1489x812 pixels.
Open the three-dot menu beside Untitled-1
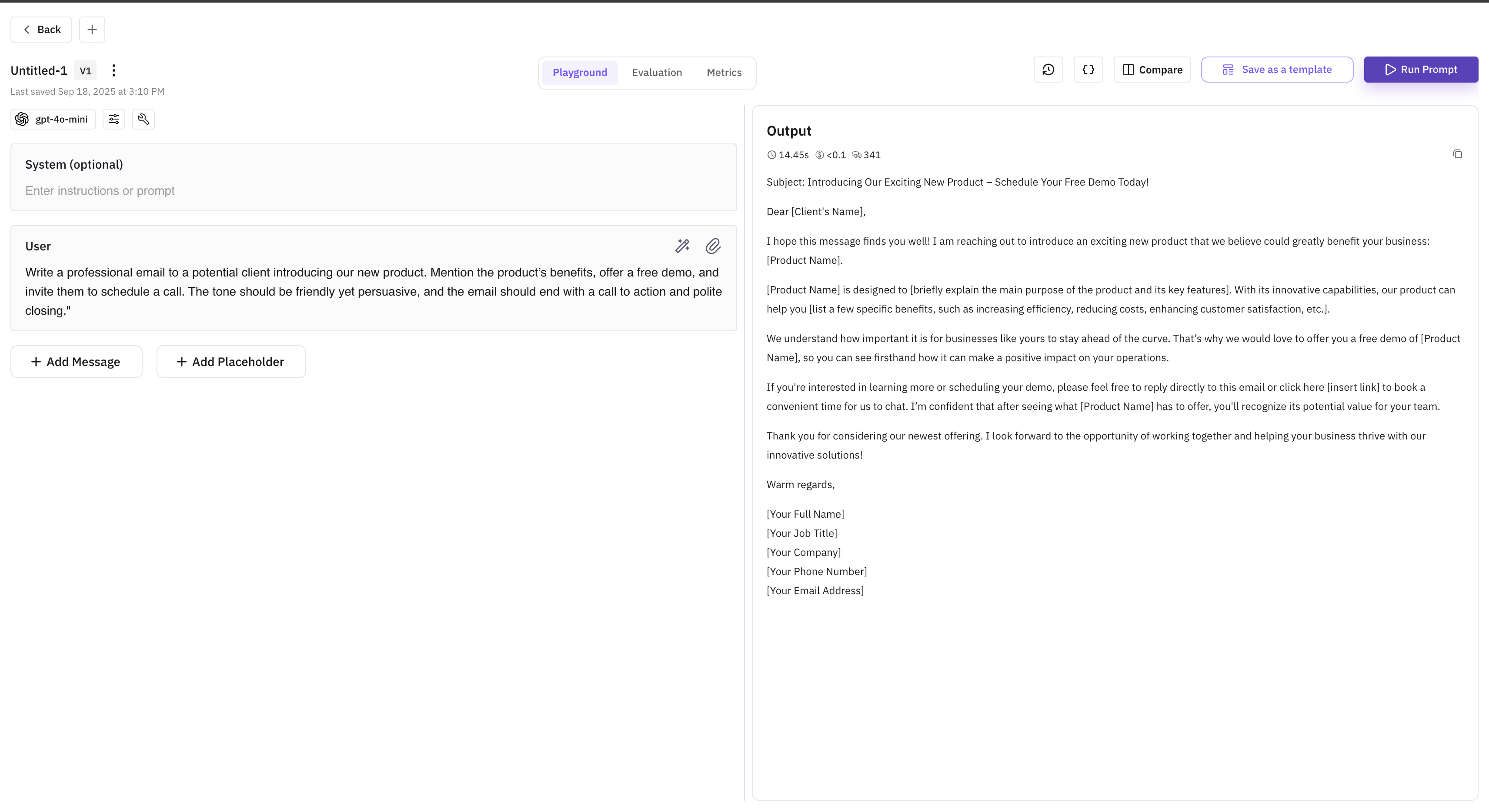tap(114, 70)
